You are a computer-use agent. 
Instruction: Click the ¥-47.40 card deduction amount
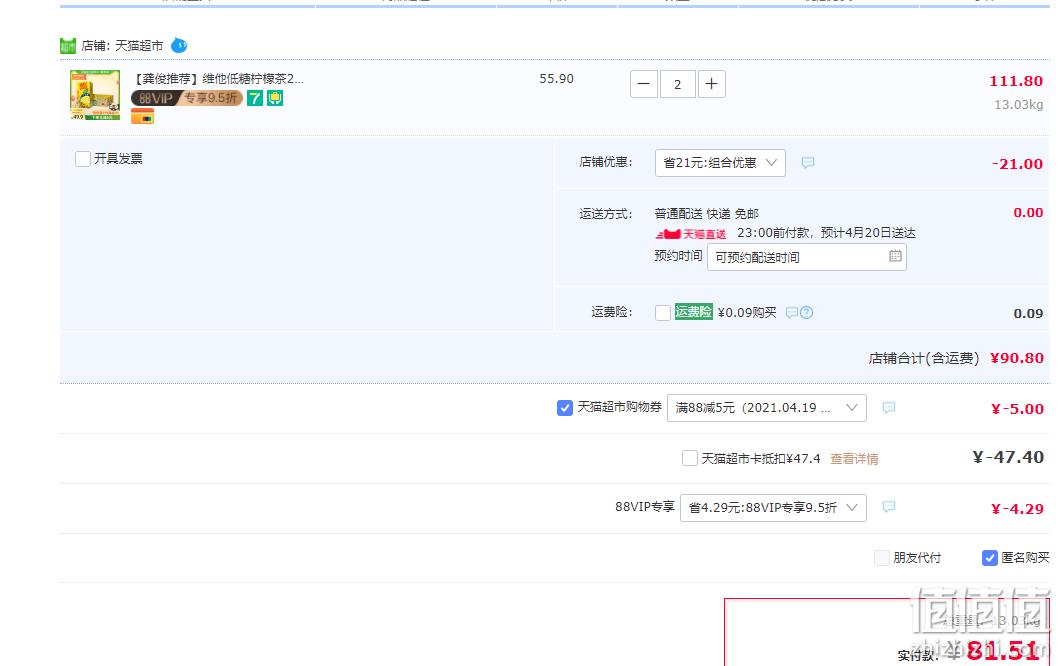coord(1008,457)
